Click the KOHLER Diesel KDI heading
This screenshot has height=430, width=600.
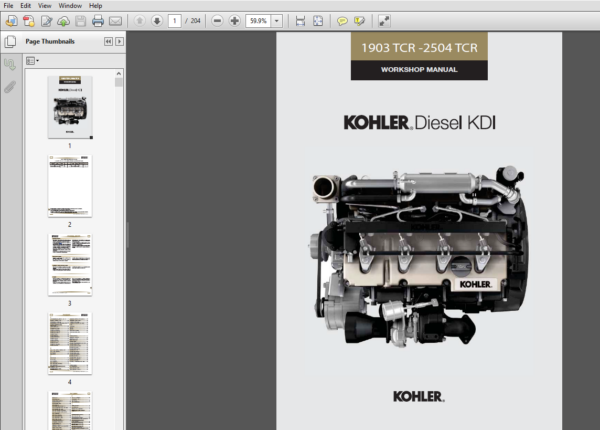coord(419,123)
